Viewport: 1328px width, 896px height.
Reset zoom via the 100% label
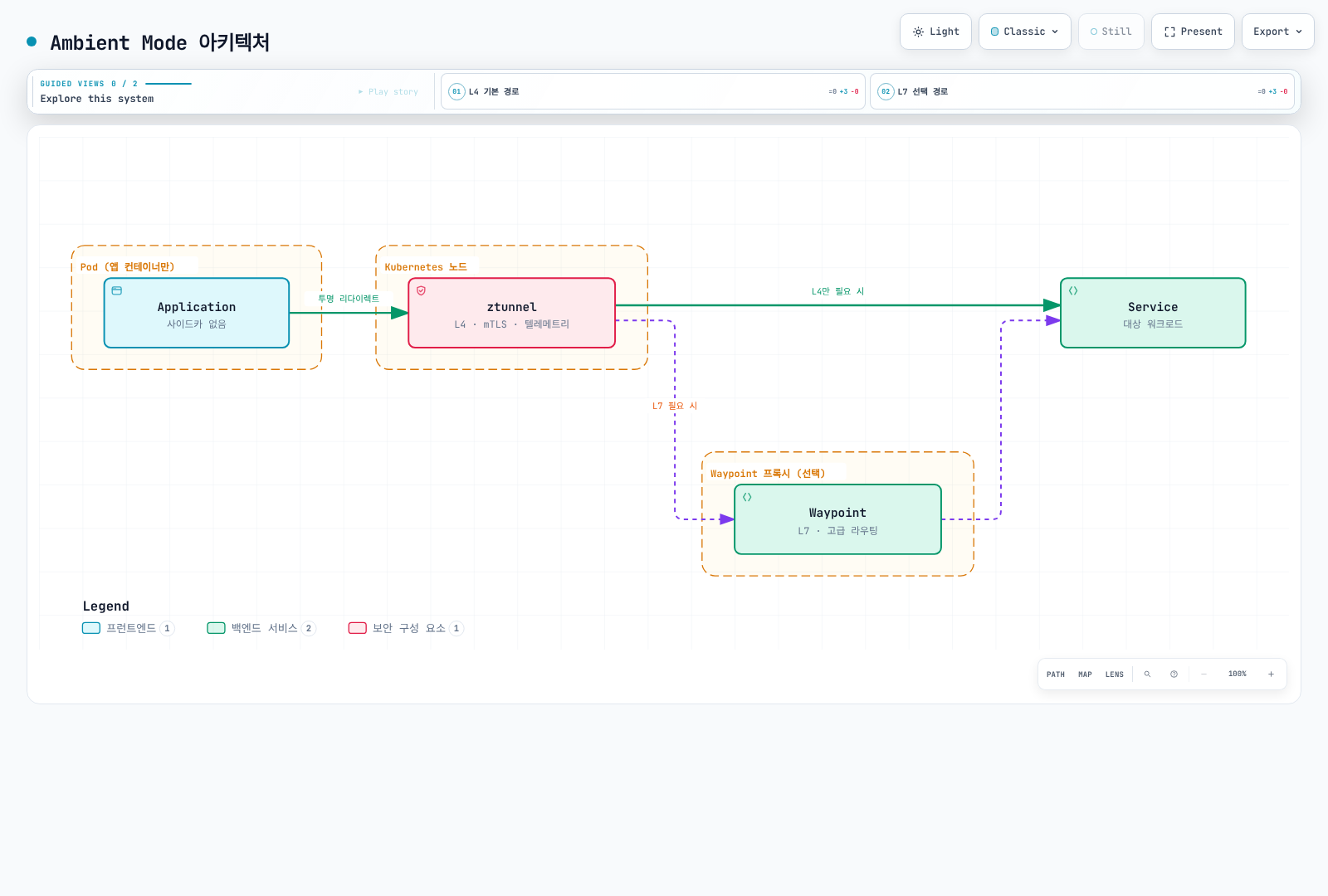tap(1237, 674)
